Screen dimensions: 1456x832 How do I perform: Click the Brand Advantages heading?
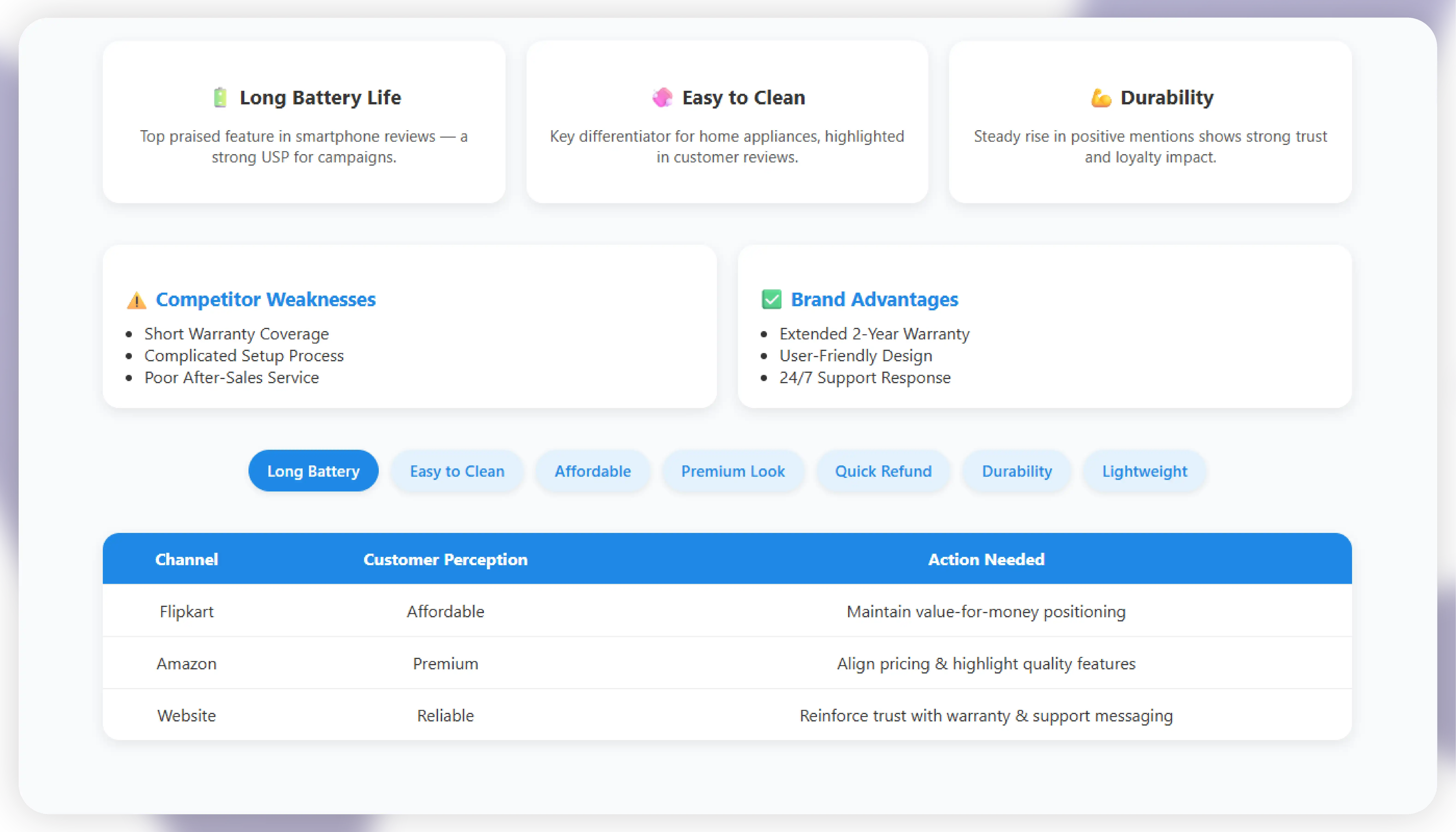(x=874, y=300)
